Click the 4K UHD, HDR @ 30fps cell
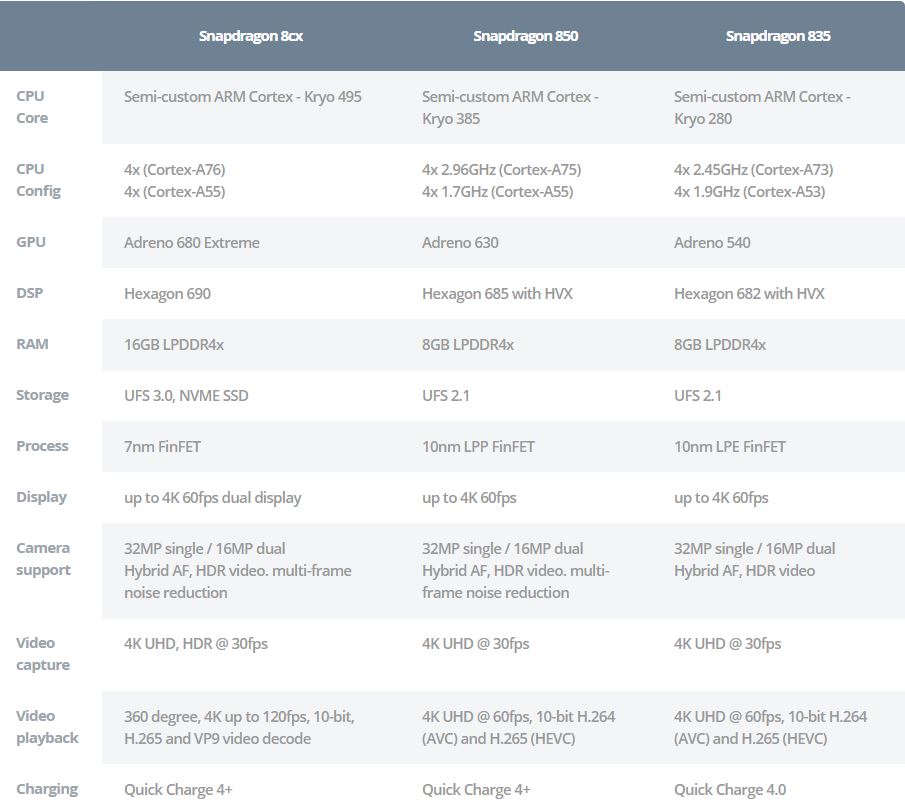The height and width of the screenshot is (810, 905). point(196,644)
